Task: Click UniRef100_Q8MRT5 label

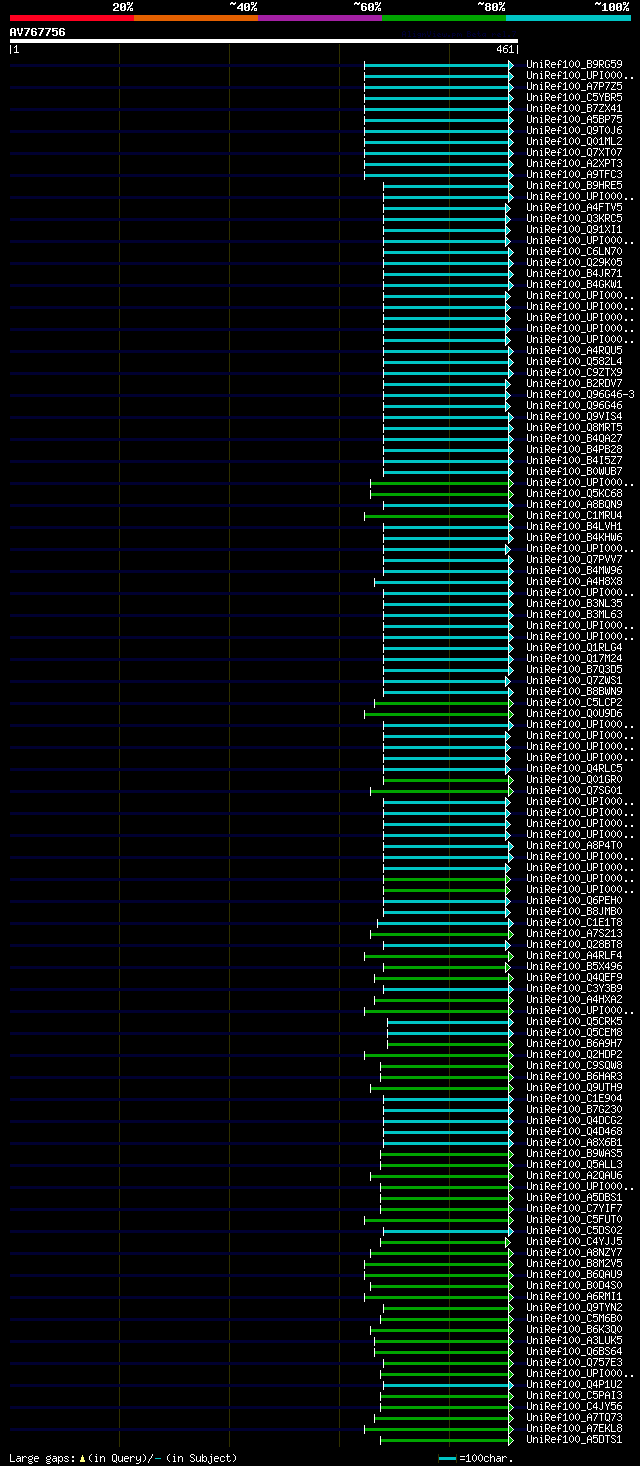Action: point(573,428)
